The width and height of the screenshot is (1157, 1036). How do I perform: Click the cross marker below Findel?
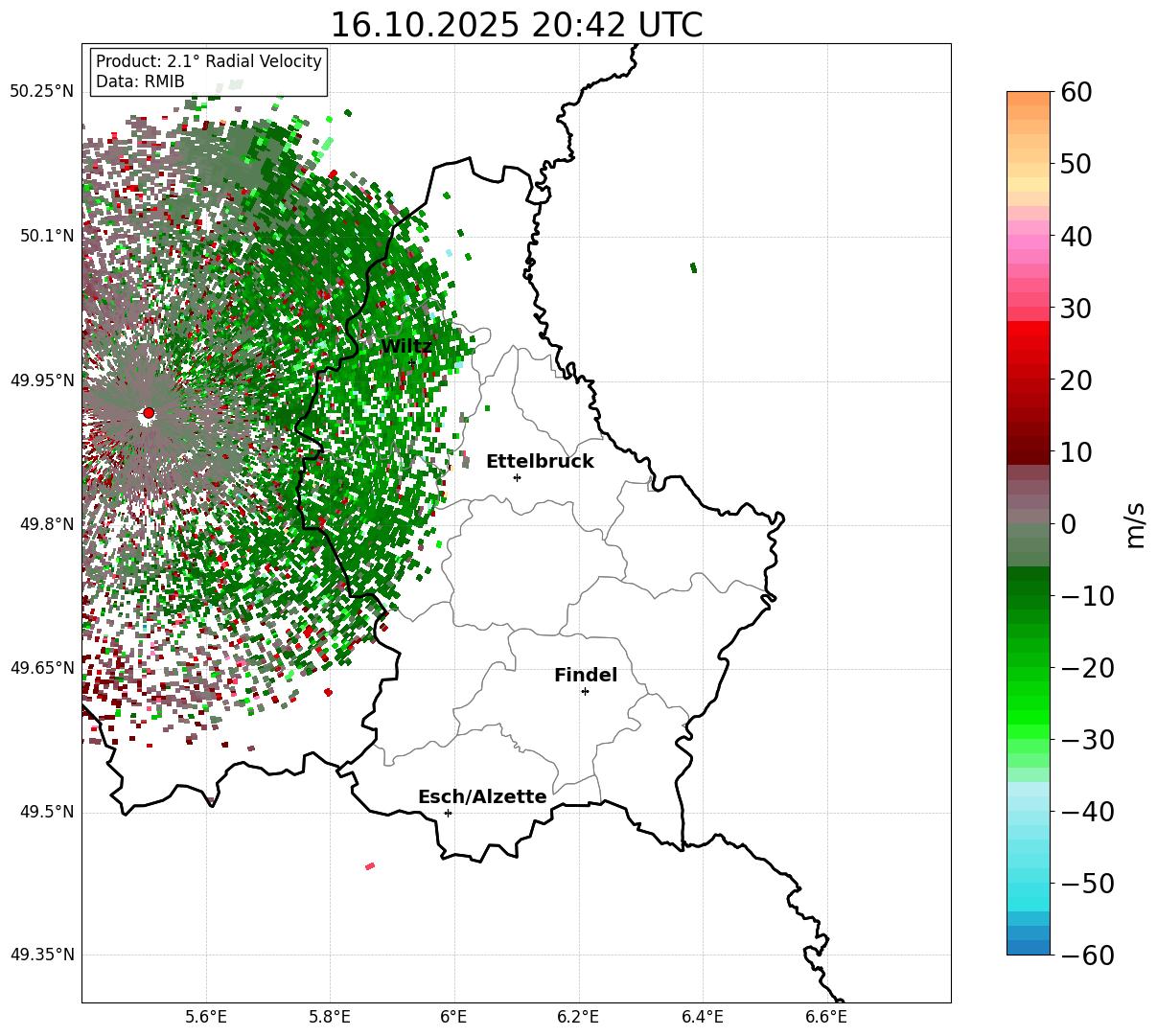585,691
